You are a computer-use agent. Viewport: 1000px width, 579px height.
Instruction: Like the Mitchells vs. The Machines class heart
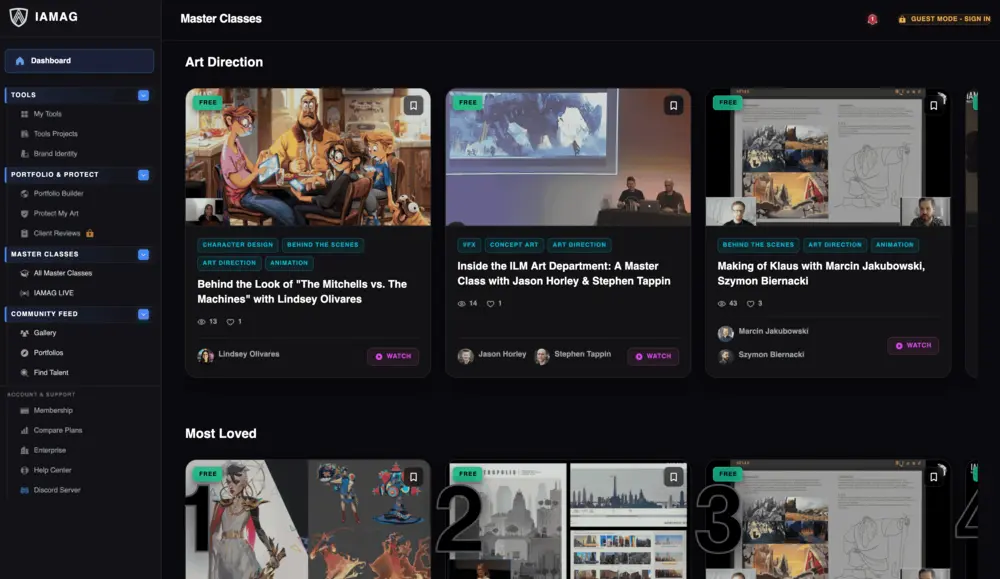tap(230, 322)
